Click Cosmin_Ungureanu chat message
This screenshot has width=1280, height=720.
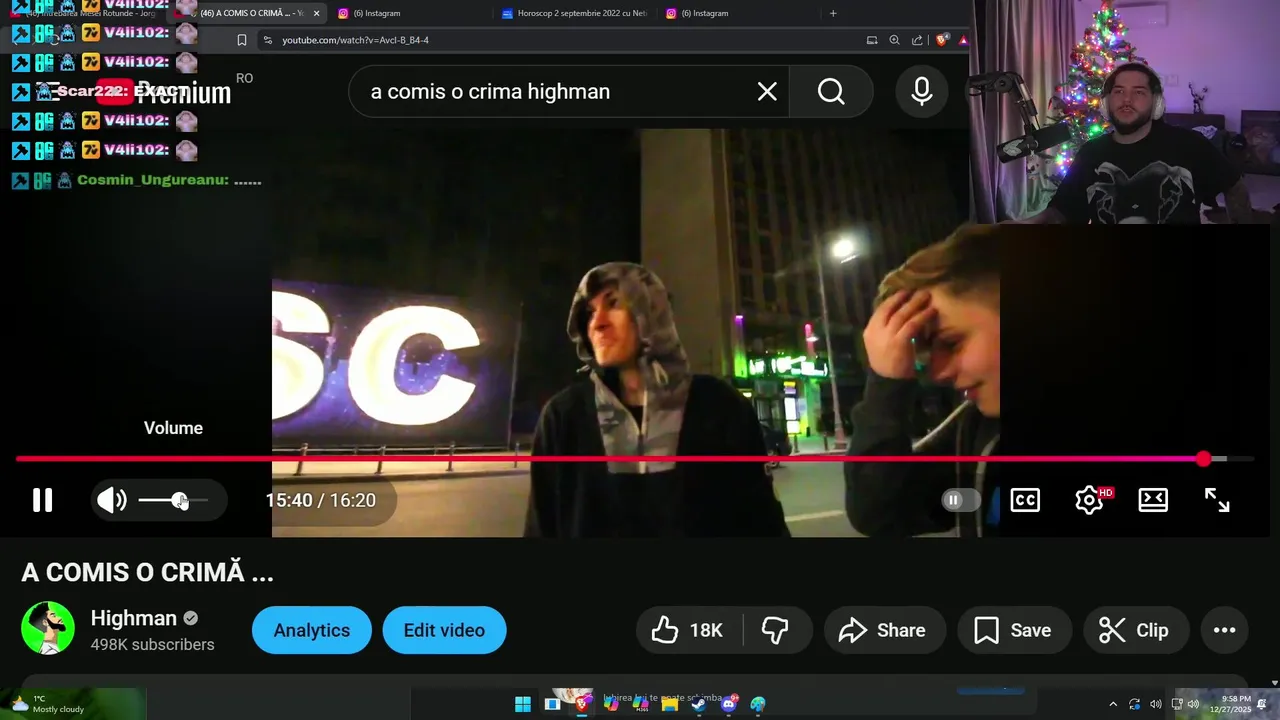136,181
